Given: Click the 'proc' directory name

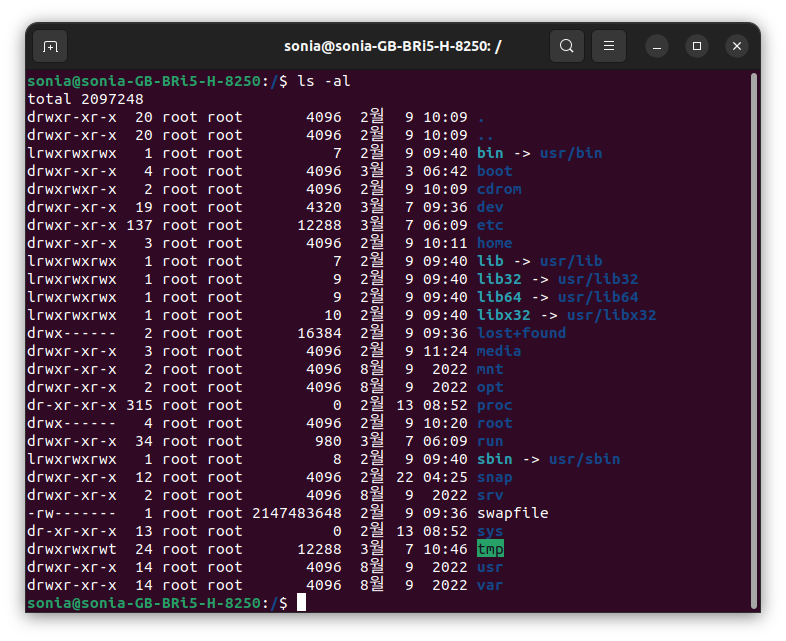Looking at the screenshot, I should tap(494, 406).
